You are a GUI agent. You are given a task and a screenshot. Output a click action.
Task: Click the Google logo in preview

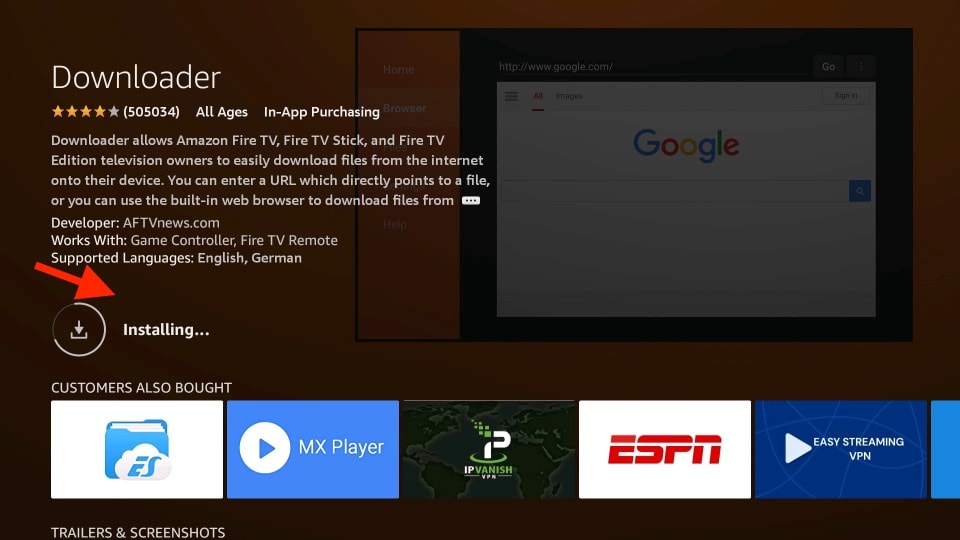pyautogui.click(x=686, y=145)
